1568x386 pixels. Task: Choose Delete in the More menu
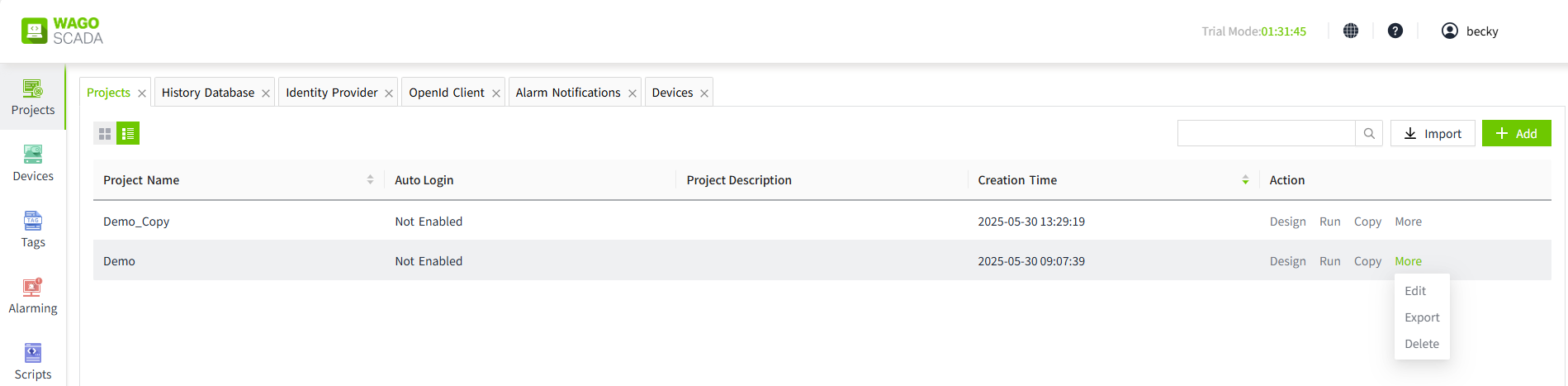point(1422,344)
